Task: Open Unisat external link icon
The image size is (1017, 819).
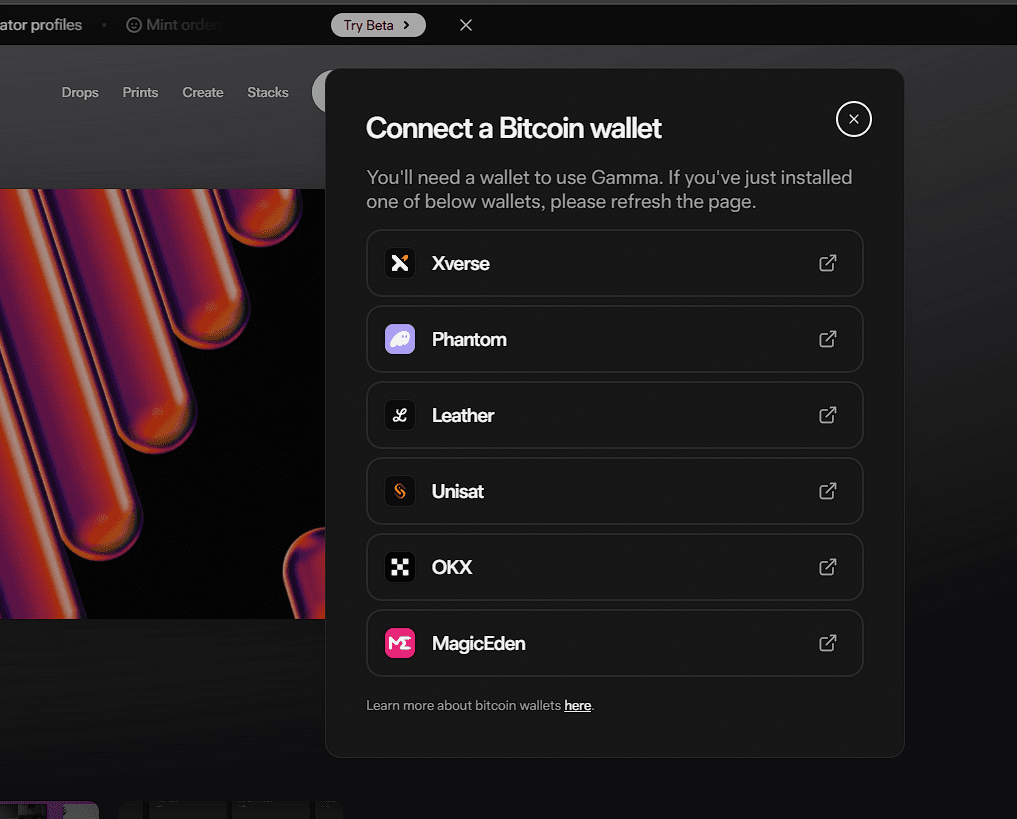Action: 828,491
